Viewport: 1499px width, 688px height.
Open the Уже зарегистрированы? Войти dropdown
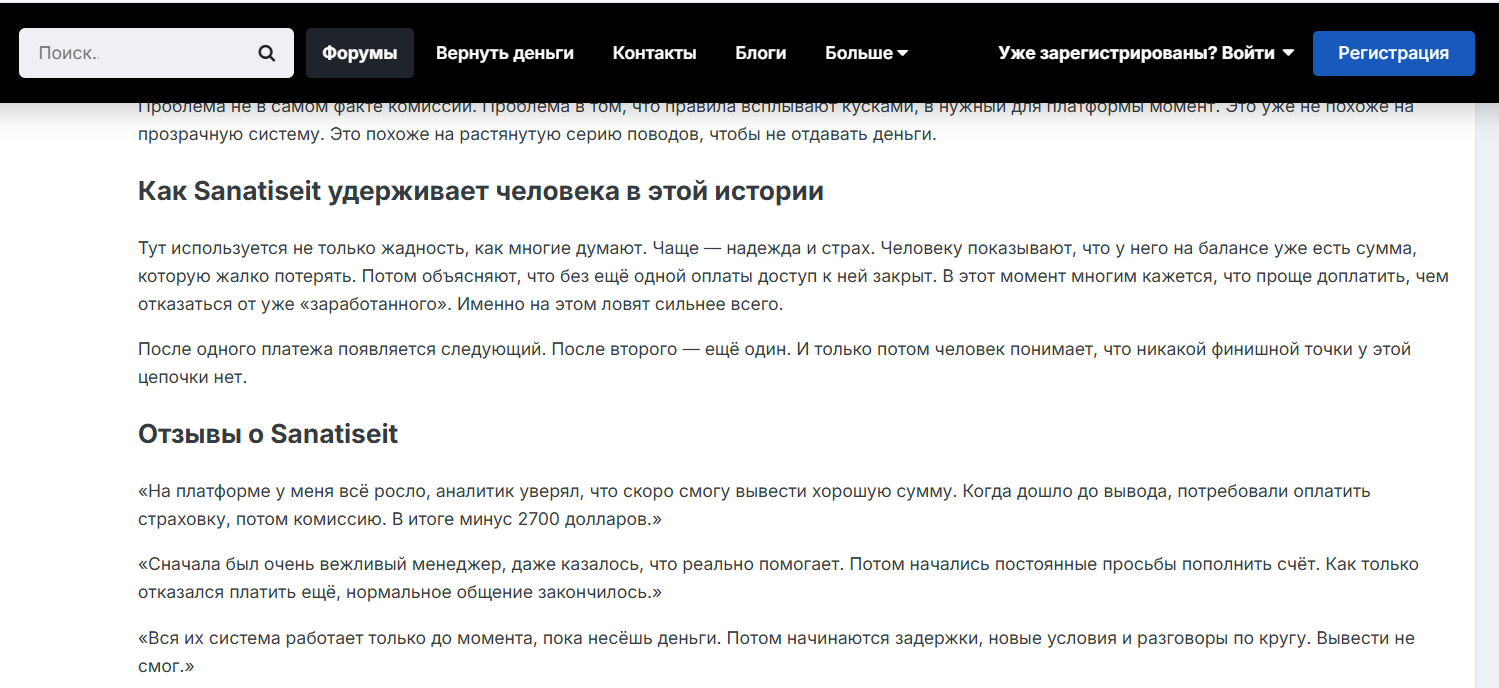click(x=1146, y=53)
